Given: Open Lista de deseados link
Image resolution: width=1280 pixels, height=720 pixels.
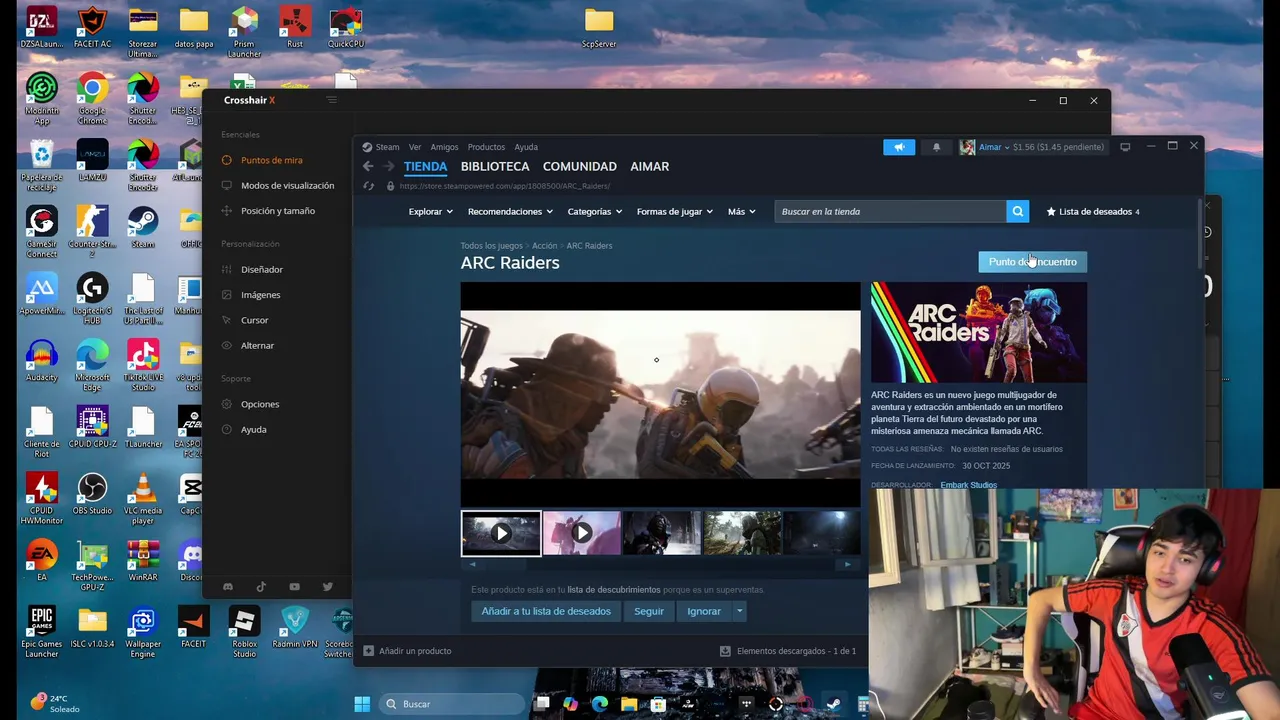Looking at the screenshot, I should tap(1092, 211).
